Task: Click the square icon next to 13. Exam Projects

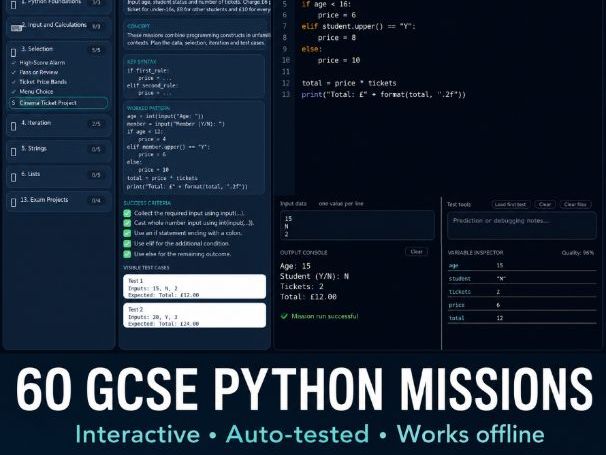Action: tap(14, 203)
